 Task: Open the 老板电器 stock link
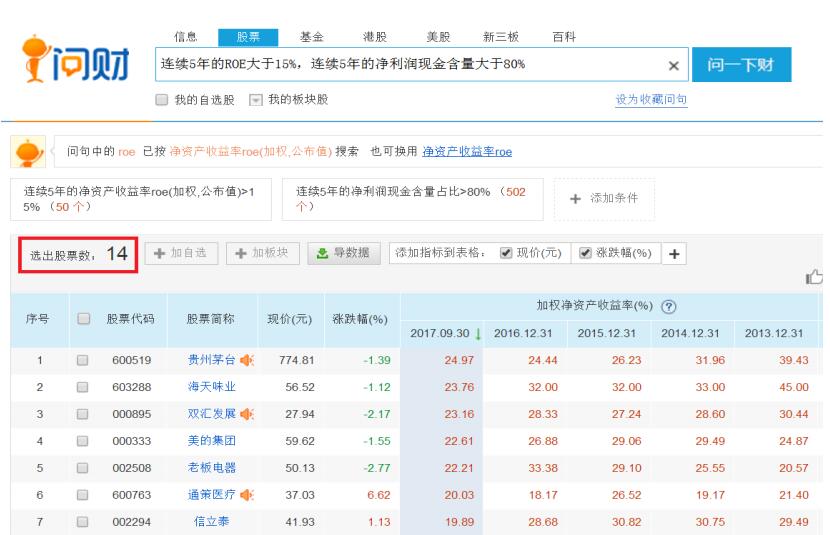pos(211,467)
